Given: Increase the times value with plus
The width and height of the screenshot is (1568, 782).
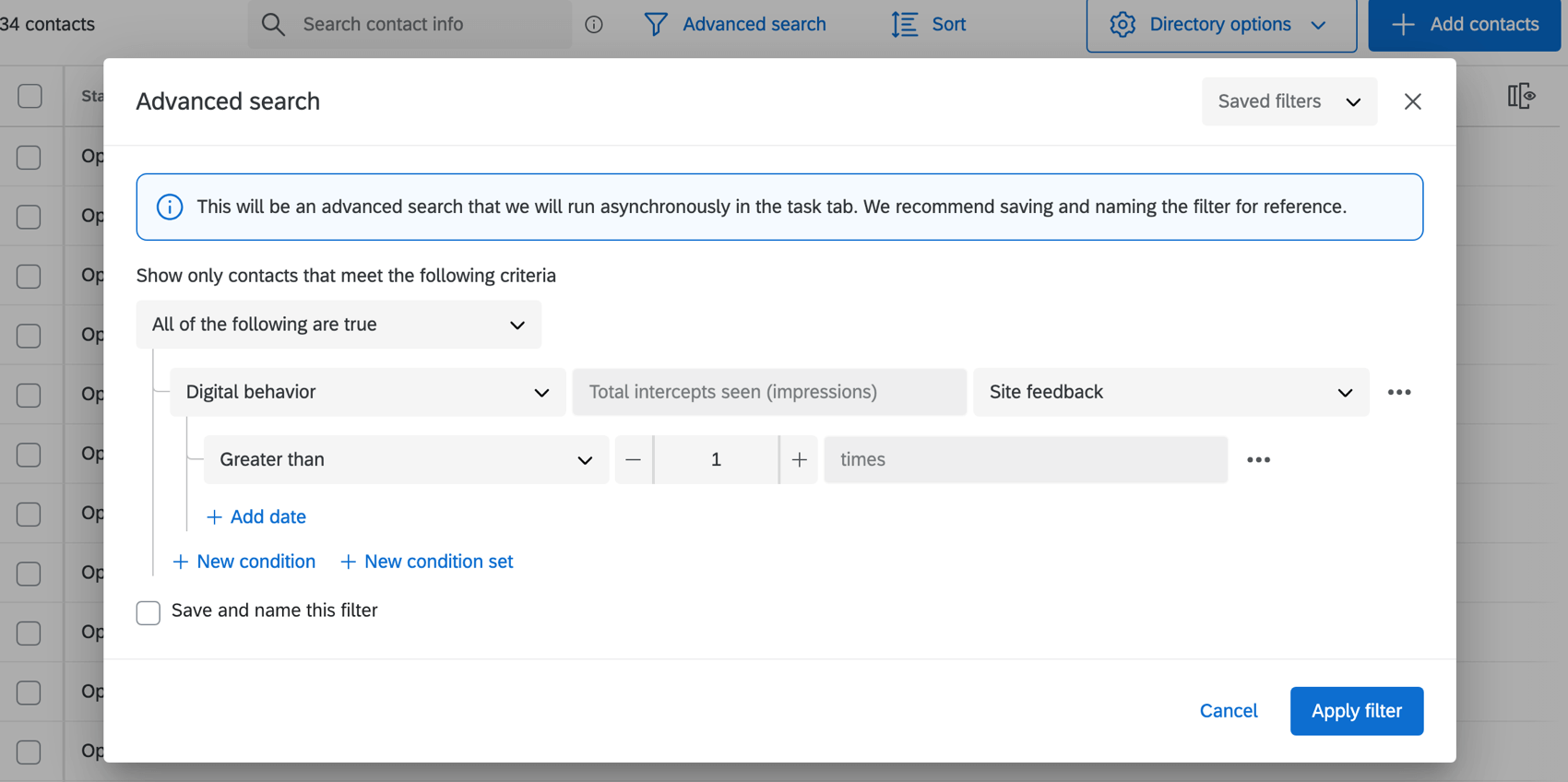Looking at the screenshot, I should [x=799, y=459].
